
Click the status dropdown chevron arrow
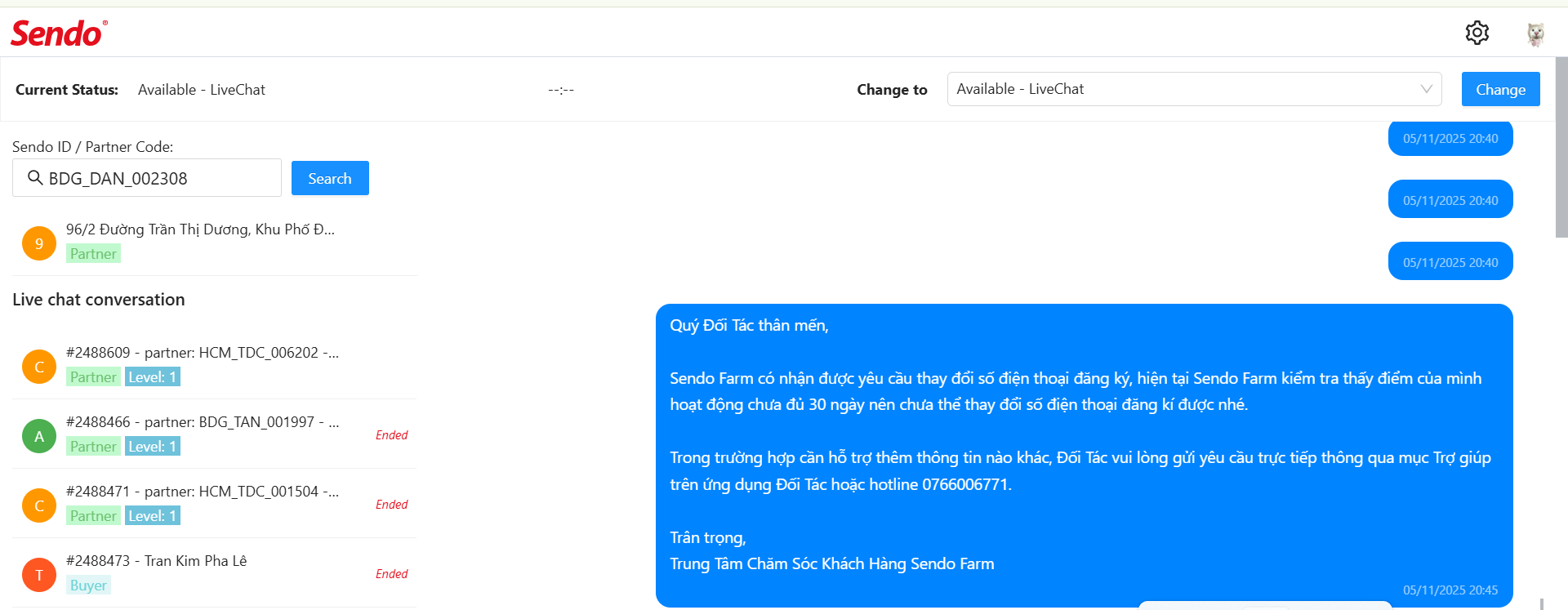pos(1426,89)
